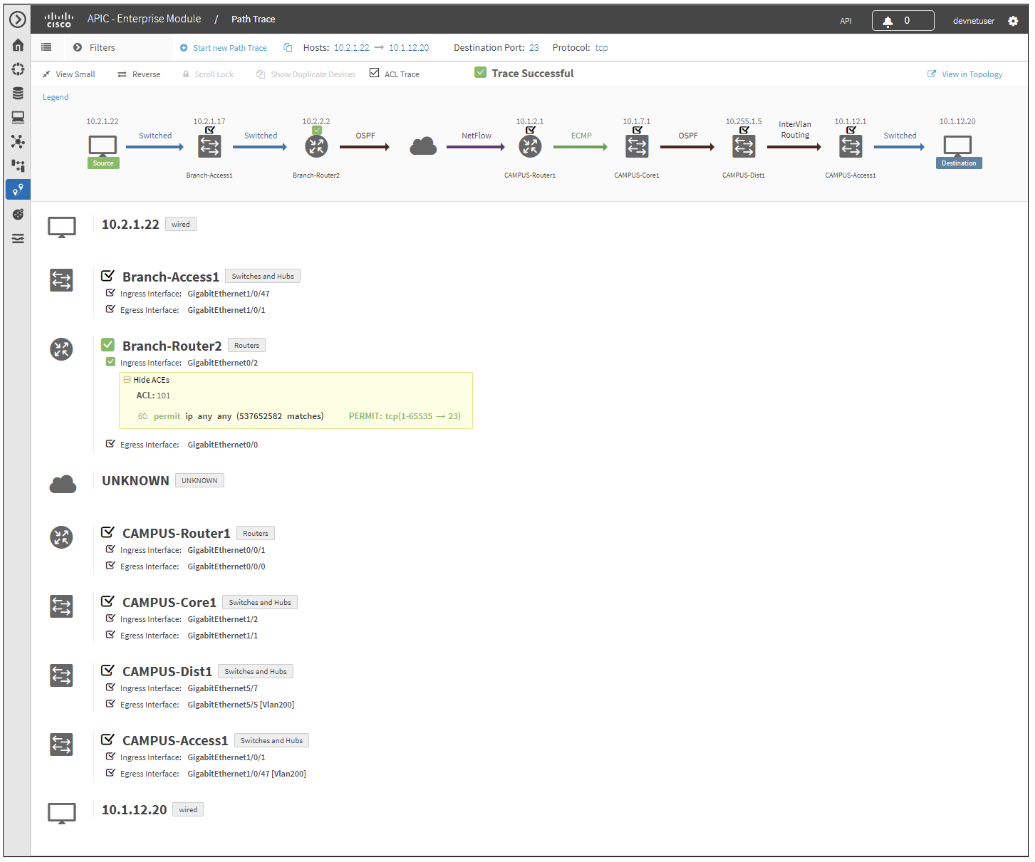Open the notifications bell counter
1035x862 pixels.
point(902,20)
